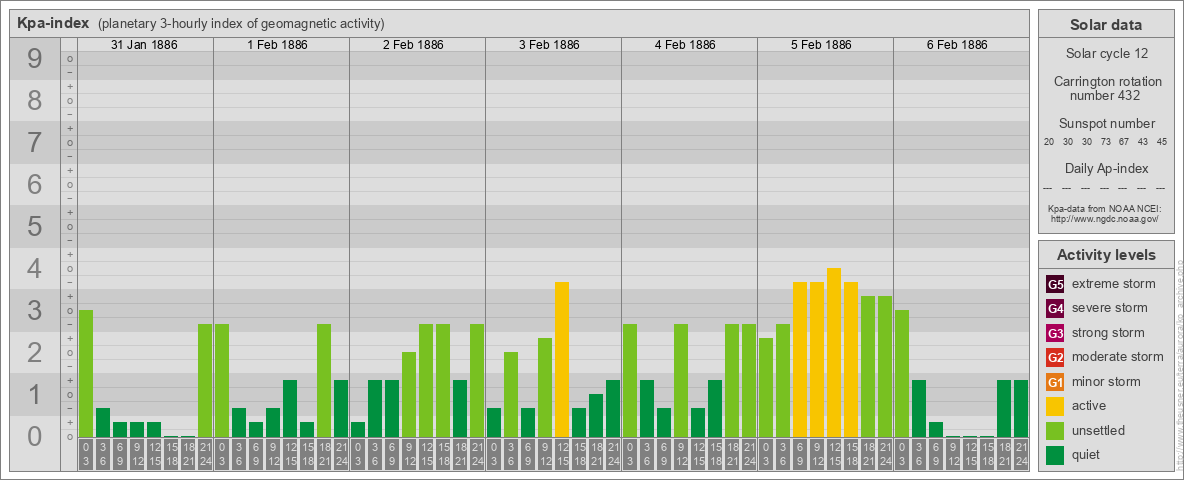Click the yellow 'active' legend swatch
Image resolution: width=1184 pixels, height=480 pixels.
[x=1055, y=406]
